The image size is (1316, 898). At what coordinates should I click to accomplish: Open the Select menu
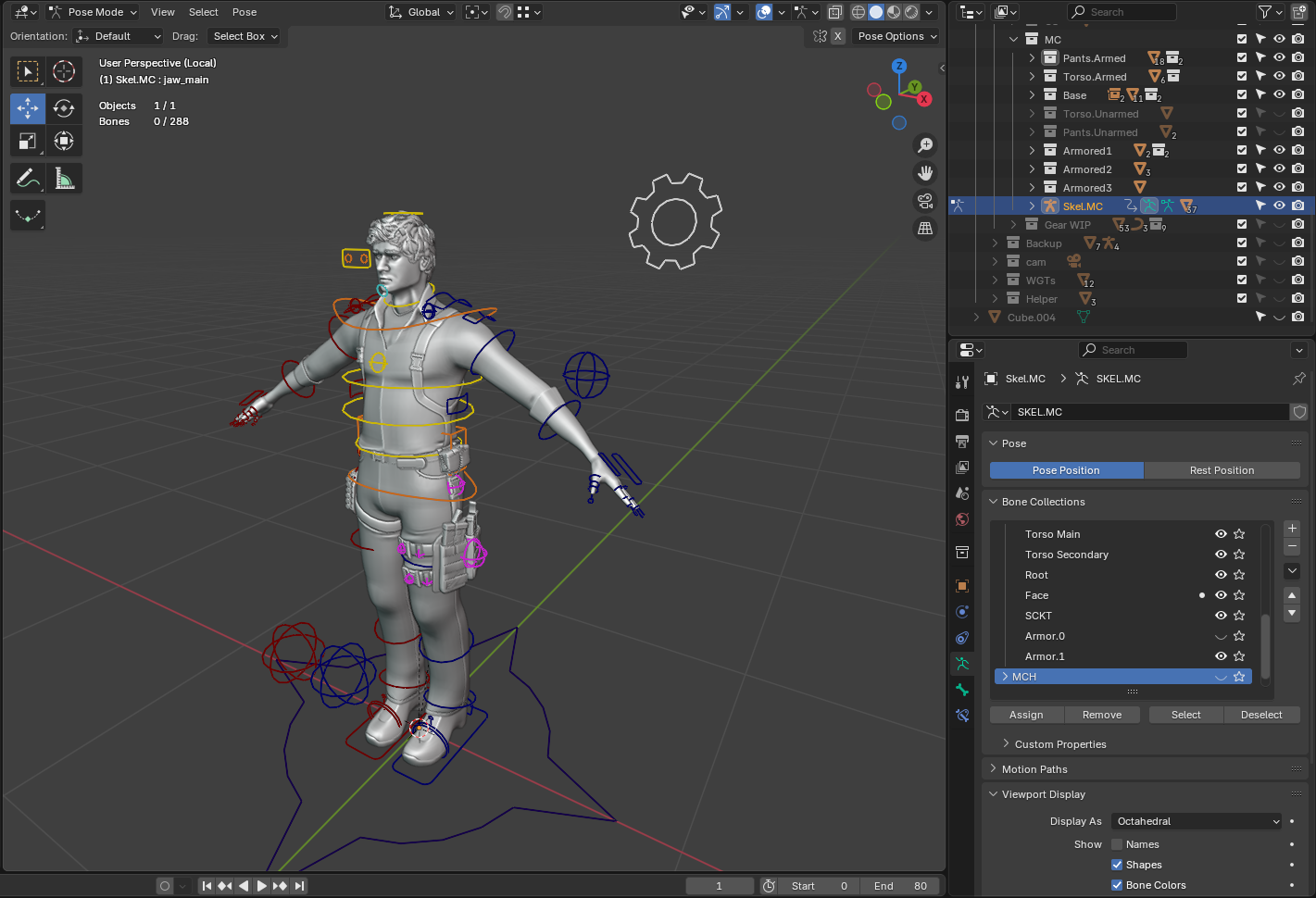coord(204,12)
